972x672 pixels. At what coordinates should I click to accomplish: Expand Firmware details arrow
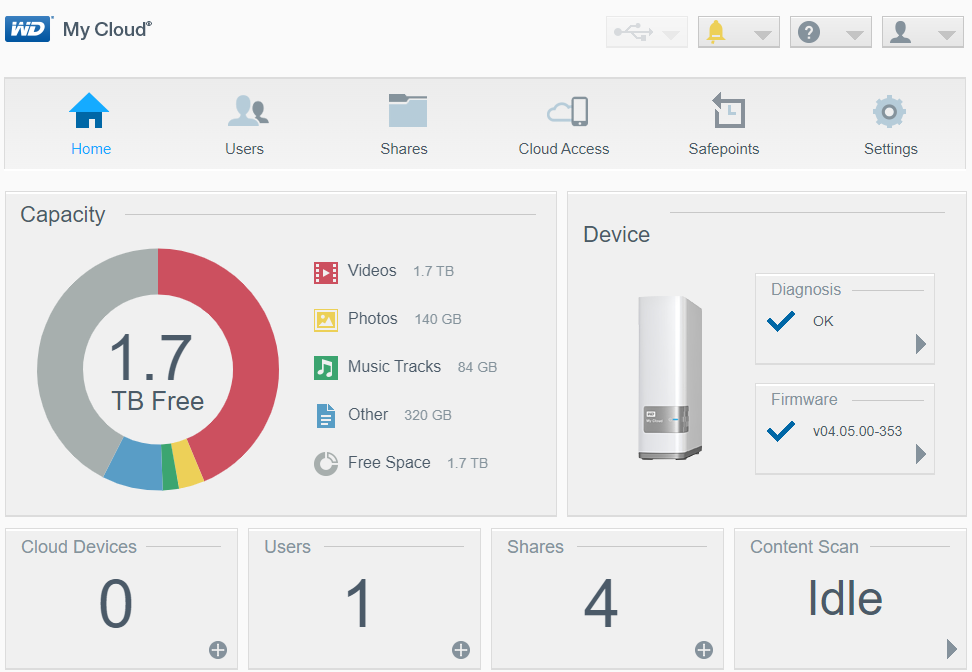coord(921,454)
